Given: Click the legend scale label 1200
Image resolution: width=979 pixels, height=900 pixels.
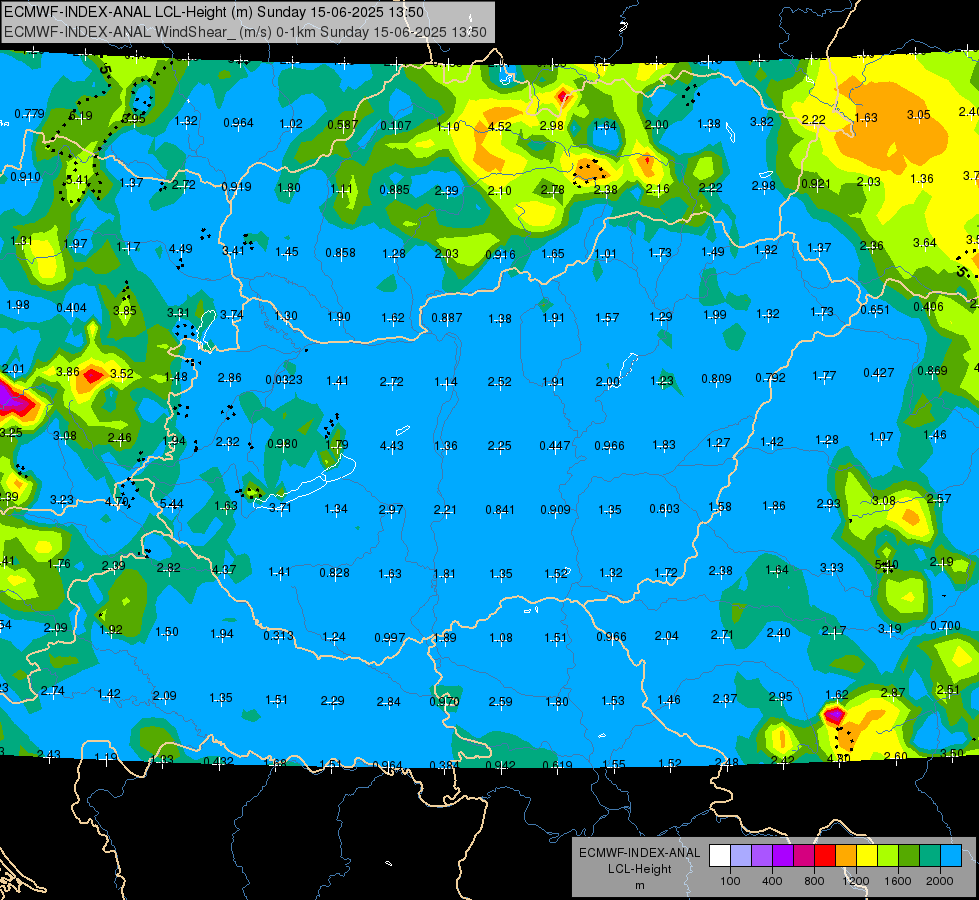Looking at the screenshot, I should tap(855, 881).
